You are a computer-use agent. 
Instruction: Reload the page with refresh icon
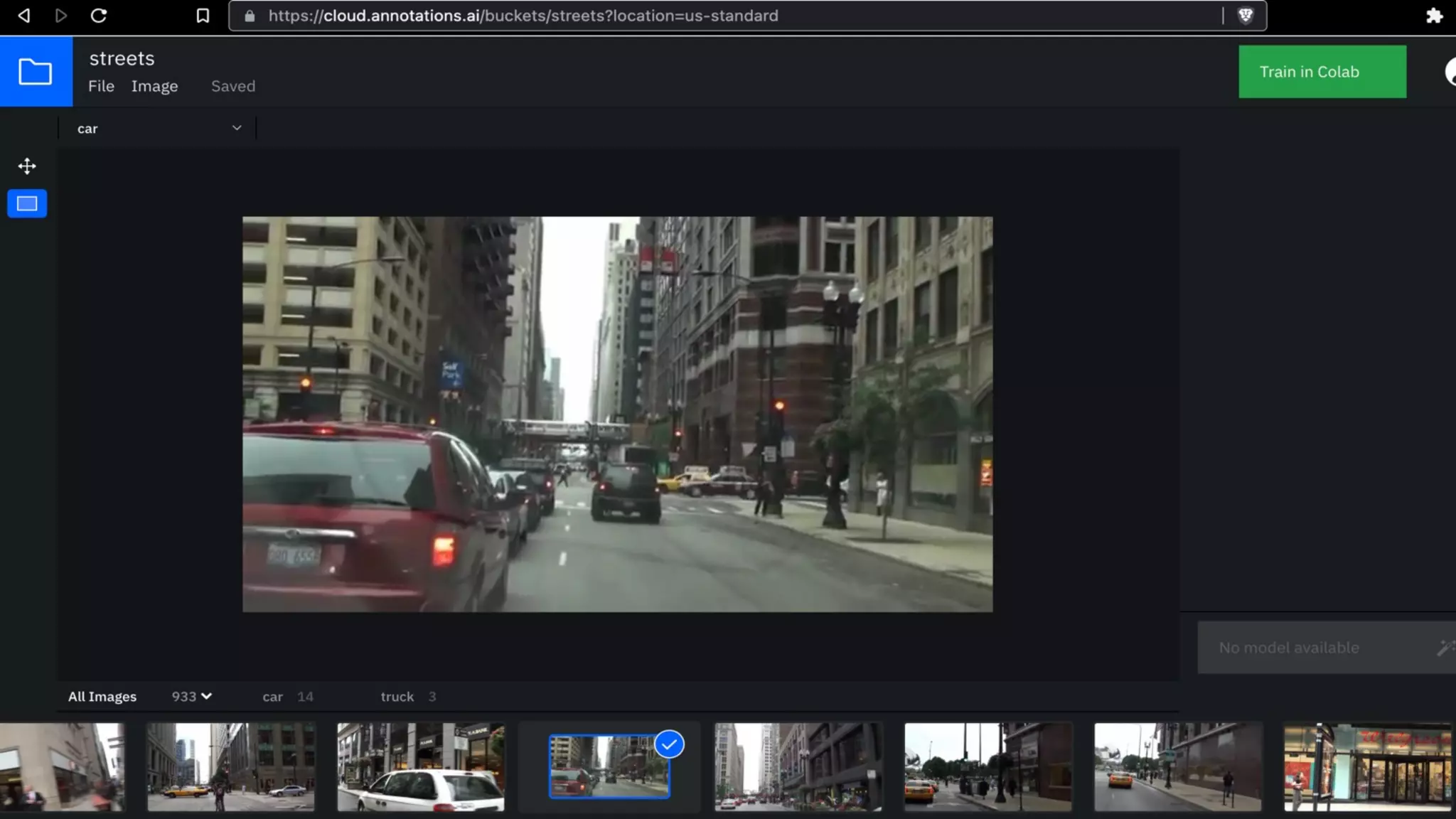(x=99, y=16)
